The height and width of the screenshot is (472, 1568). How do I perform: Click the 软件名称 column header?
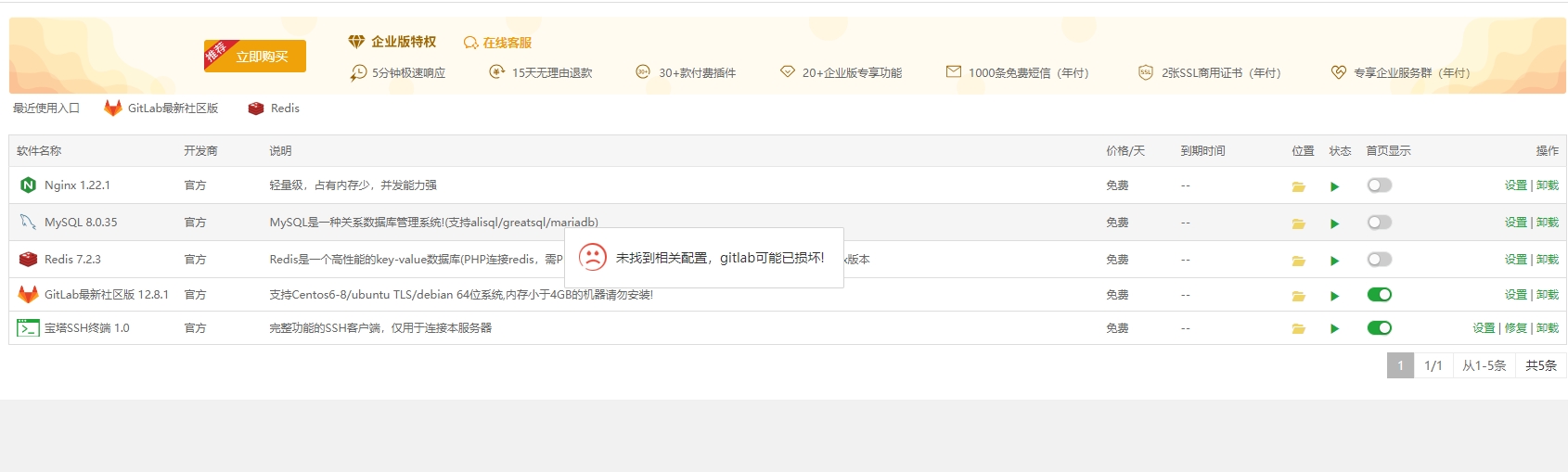[x=39, y=151]
